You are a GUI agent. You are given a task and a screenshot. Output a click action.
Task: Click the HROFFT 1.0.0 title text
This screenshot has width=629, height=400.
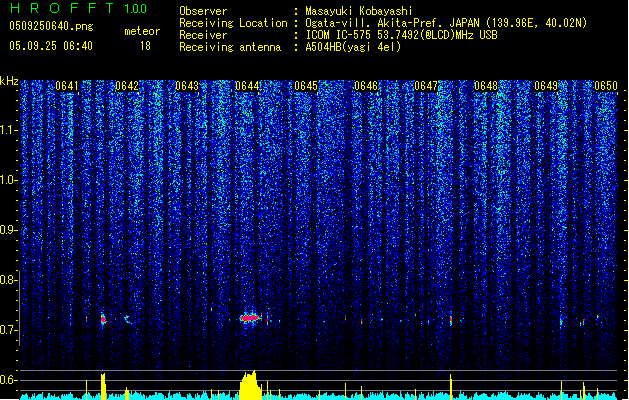(x=79, y=8)
